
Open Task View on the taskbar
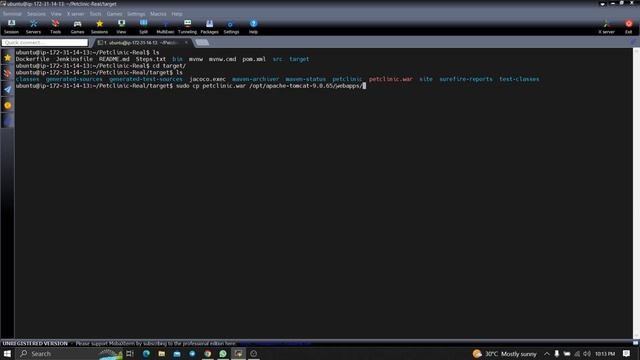point(130,353)
